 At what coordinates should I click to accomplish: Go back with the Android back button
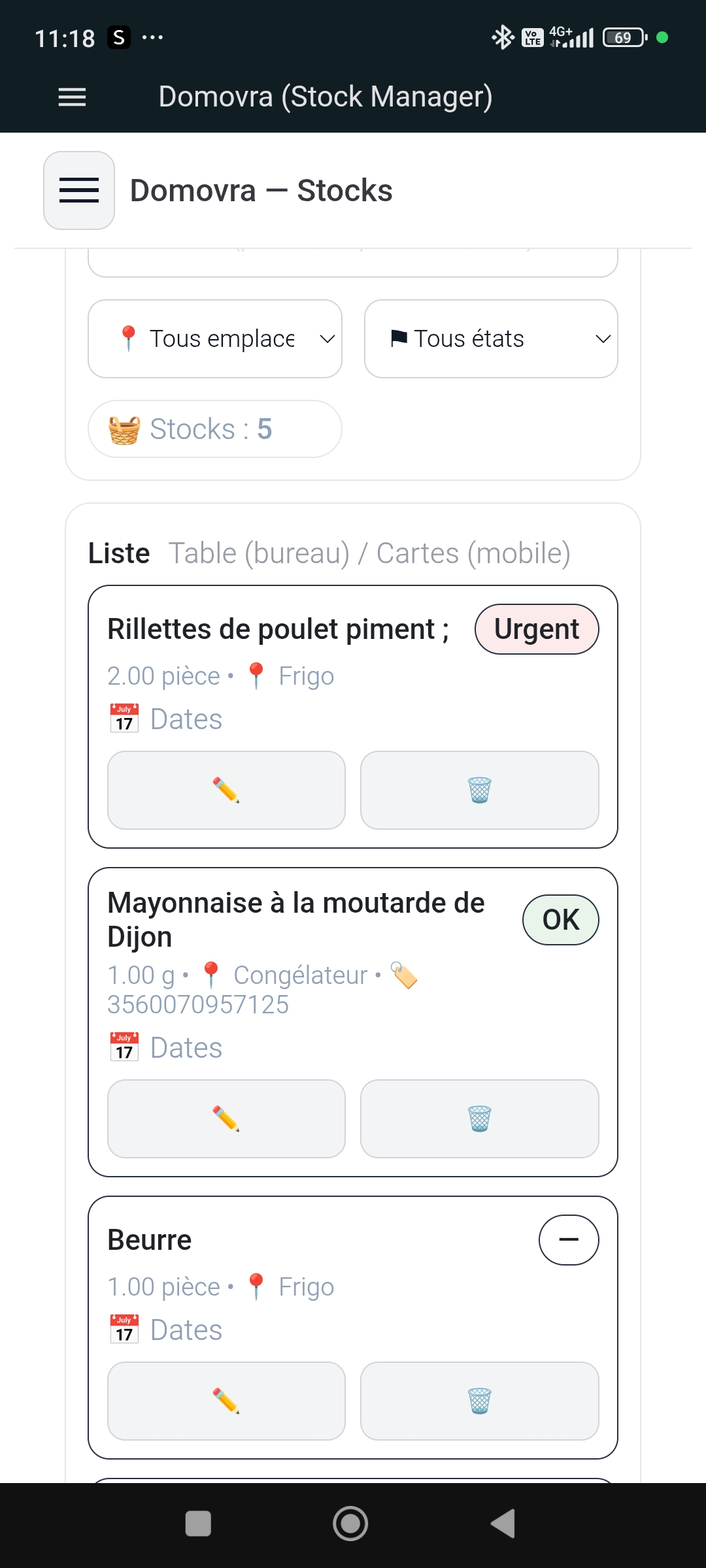coord(503,1524)
